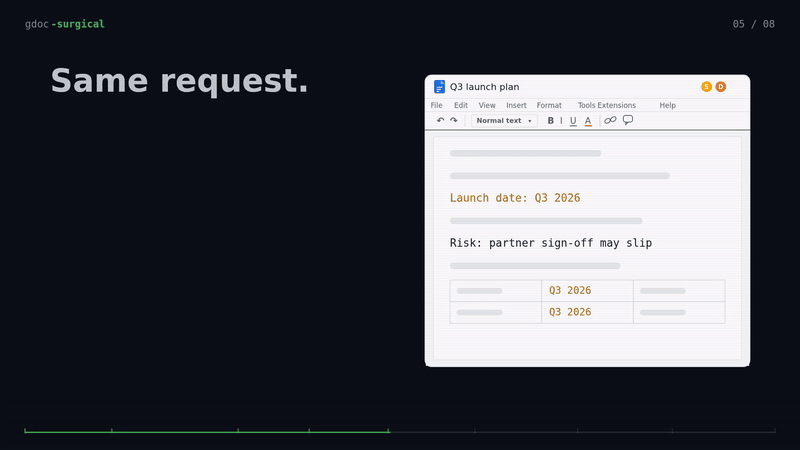Click the yellow S collaborator avatar
This screenshot has height=450, width=800.
point(706,87)
